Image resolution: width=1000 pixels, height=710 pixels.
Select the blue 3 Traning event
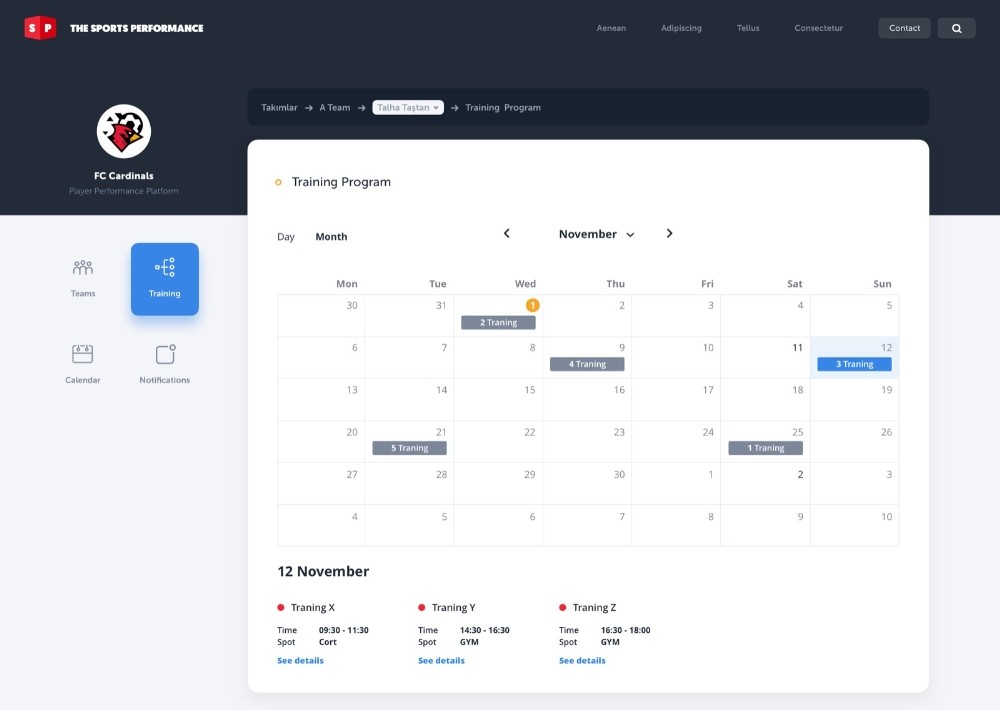pyautogui.click(x=855, y=364)
